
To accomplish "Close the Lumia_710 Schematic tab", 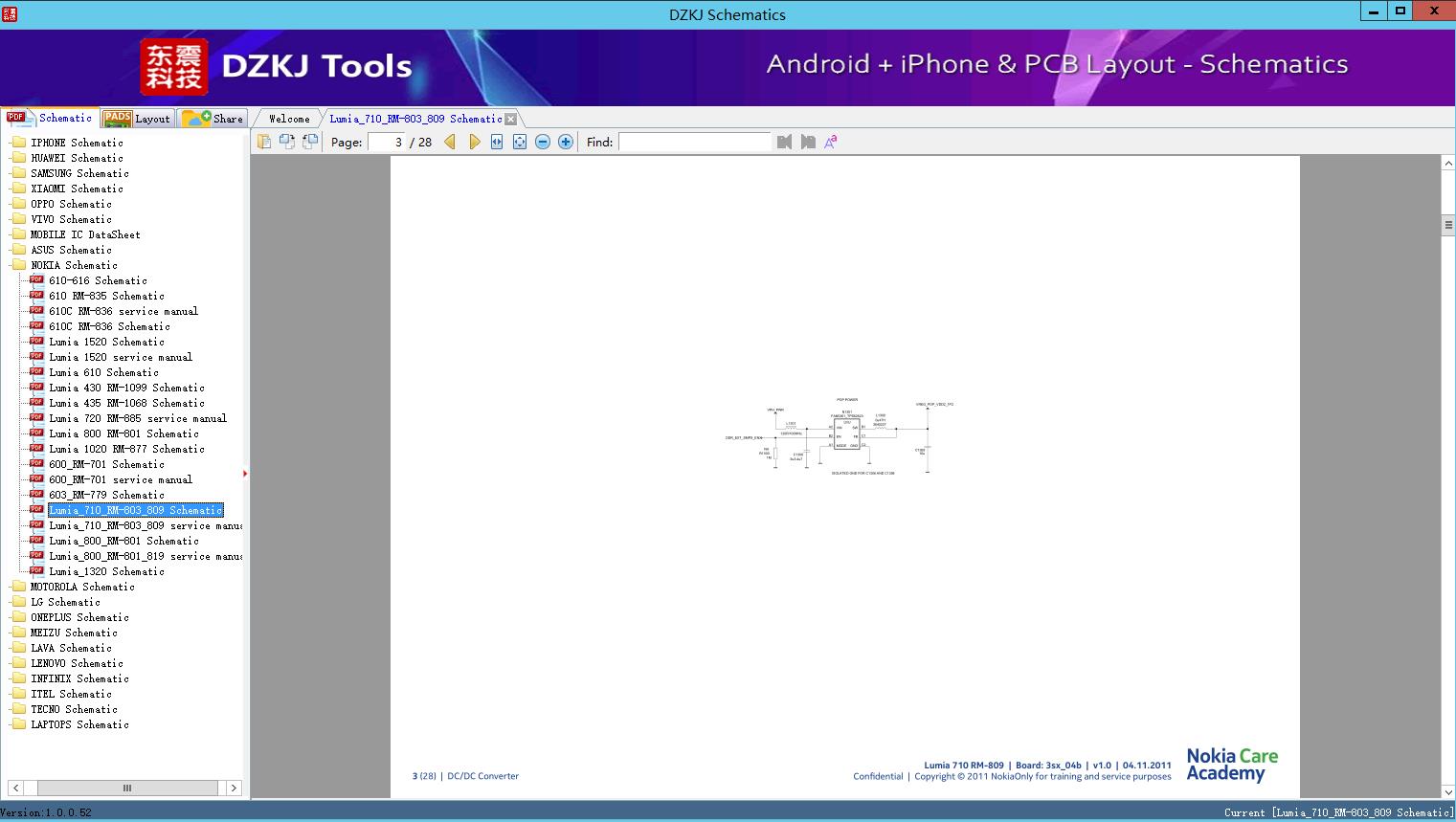I will [511, 119].
